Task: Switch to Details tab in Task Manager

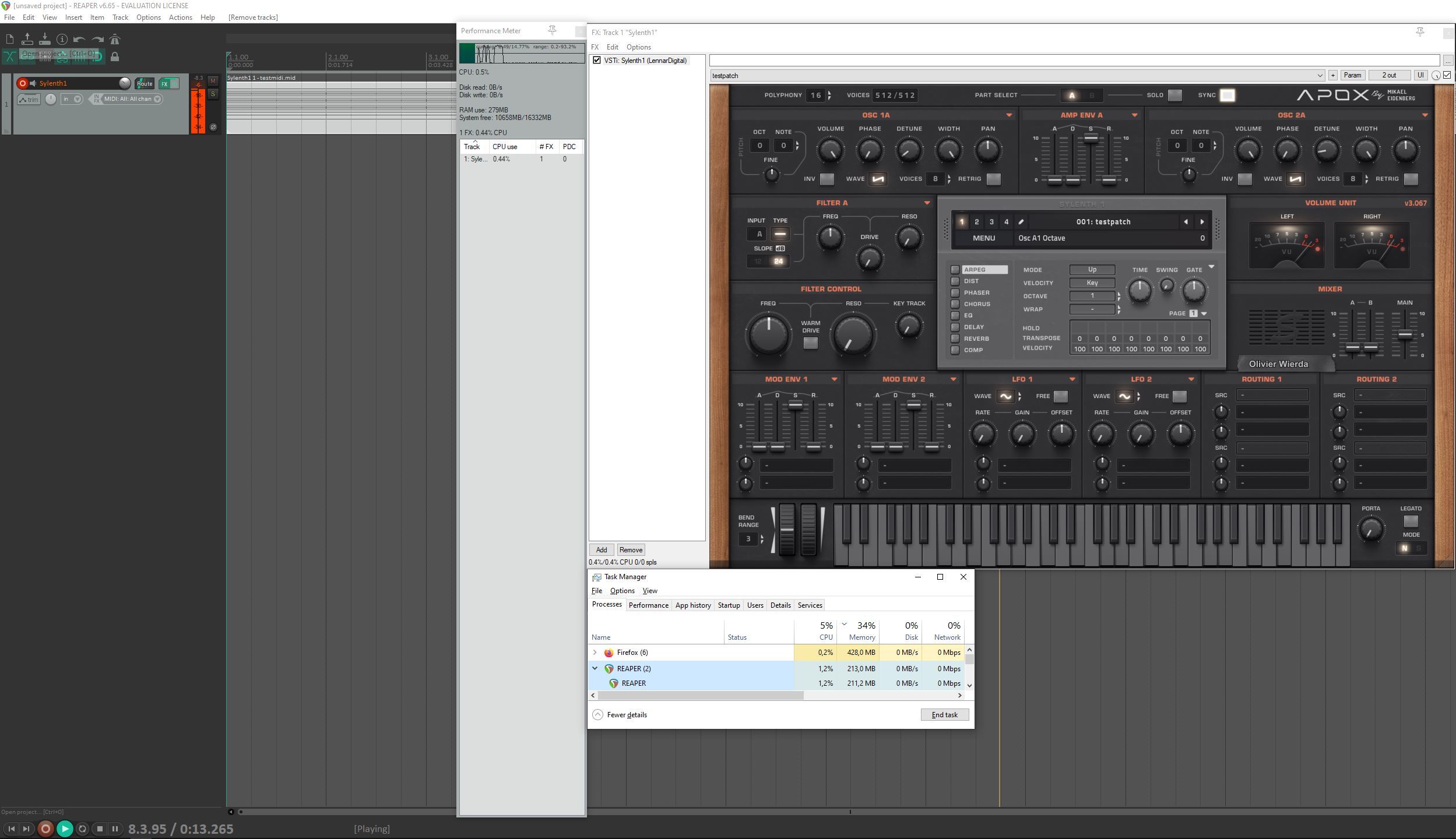Action: click(780, 605)
